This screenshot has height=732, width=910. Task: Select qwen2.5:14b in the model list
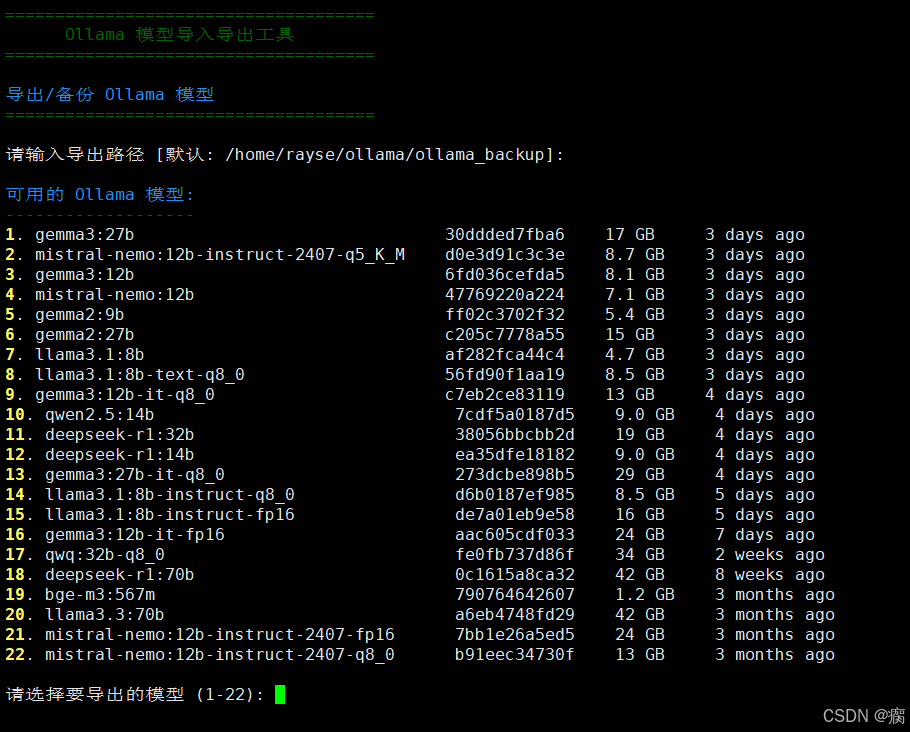click(x=100, y=414)
